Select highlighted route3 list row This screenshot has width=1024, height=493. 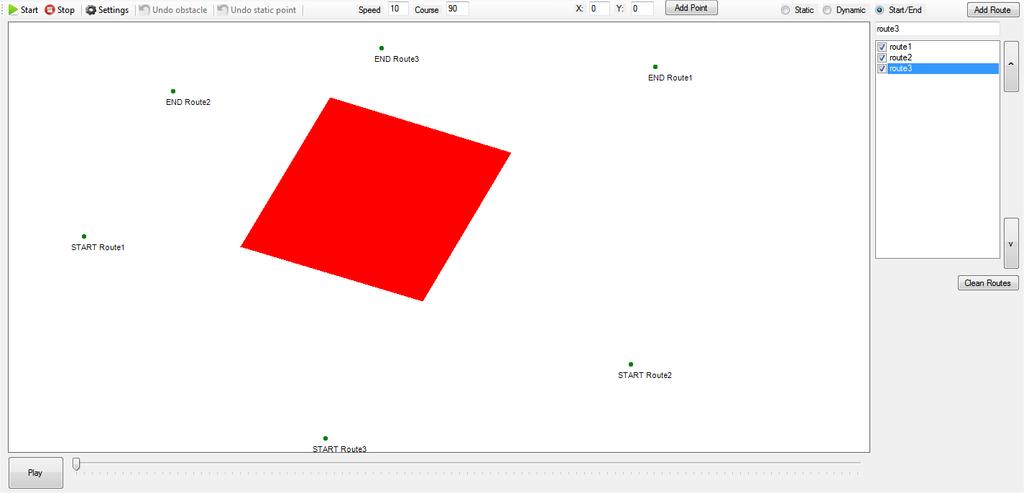click(943, 69)
